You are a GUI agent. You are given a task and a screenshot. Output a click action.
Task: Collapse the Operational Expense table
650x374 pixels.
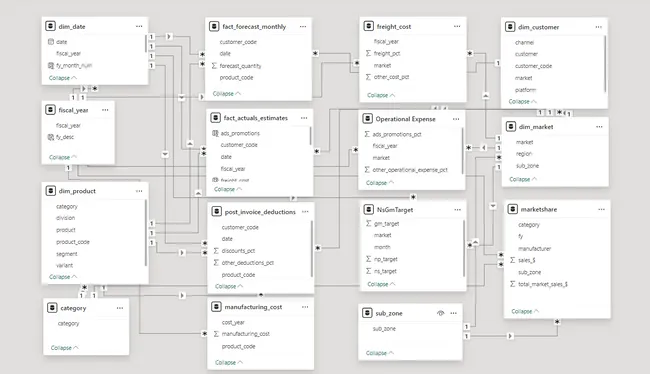click(x=380, y=182)
